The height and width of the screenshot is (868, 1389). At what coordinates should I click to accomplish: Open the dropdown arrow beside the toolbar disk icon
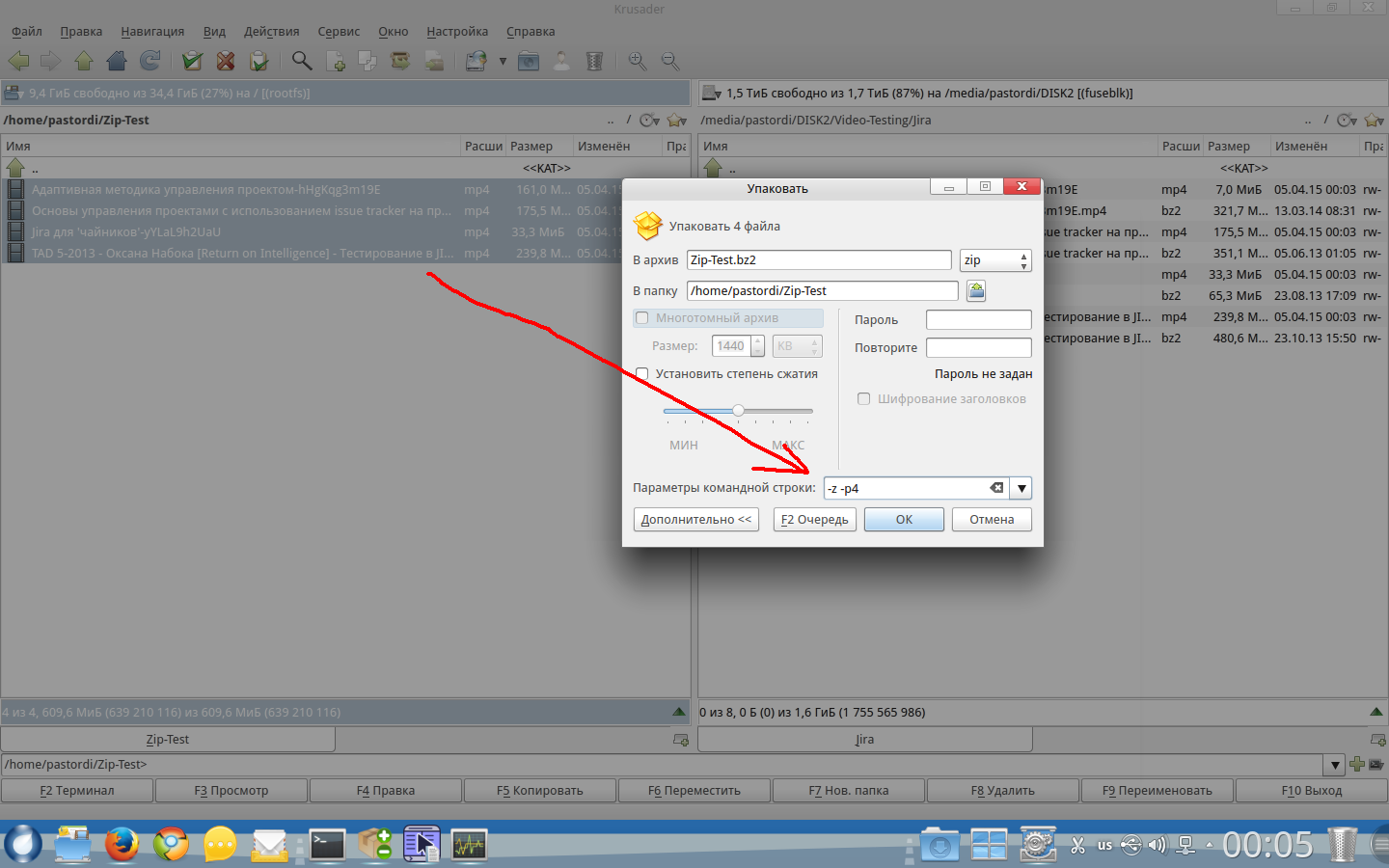click(503, 62)
